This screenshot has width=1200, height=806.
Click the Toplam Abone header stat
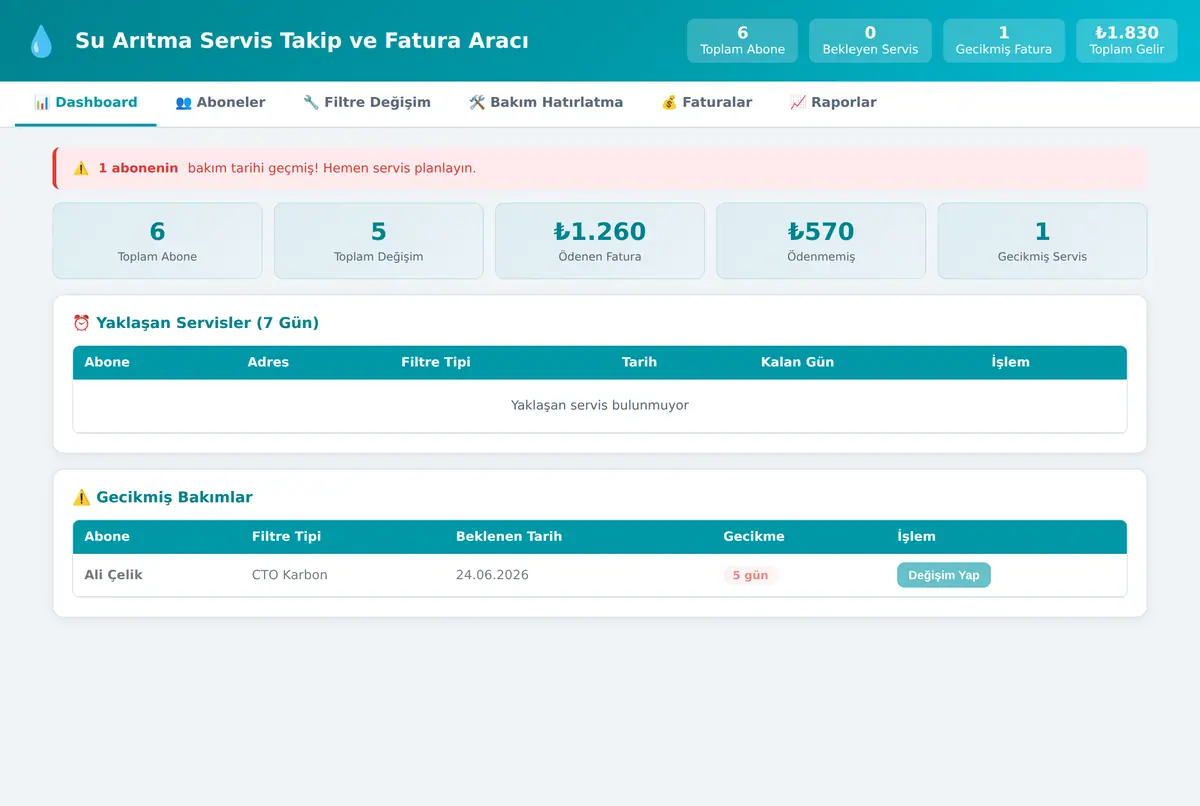tap(742, 41)
